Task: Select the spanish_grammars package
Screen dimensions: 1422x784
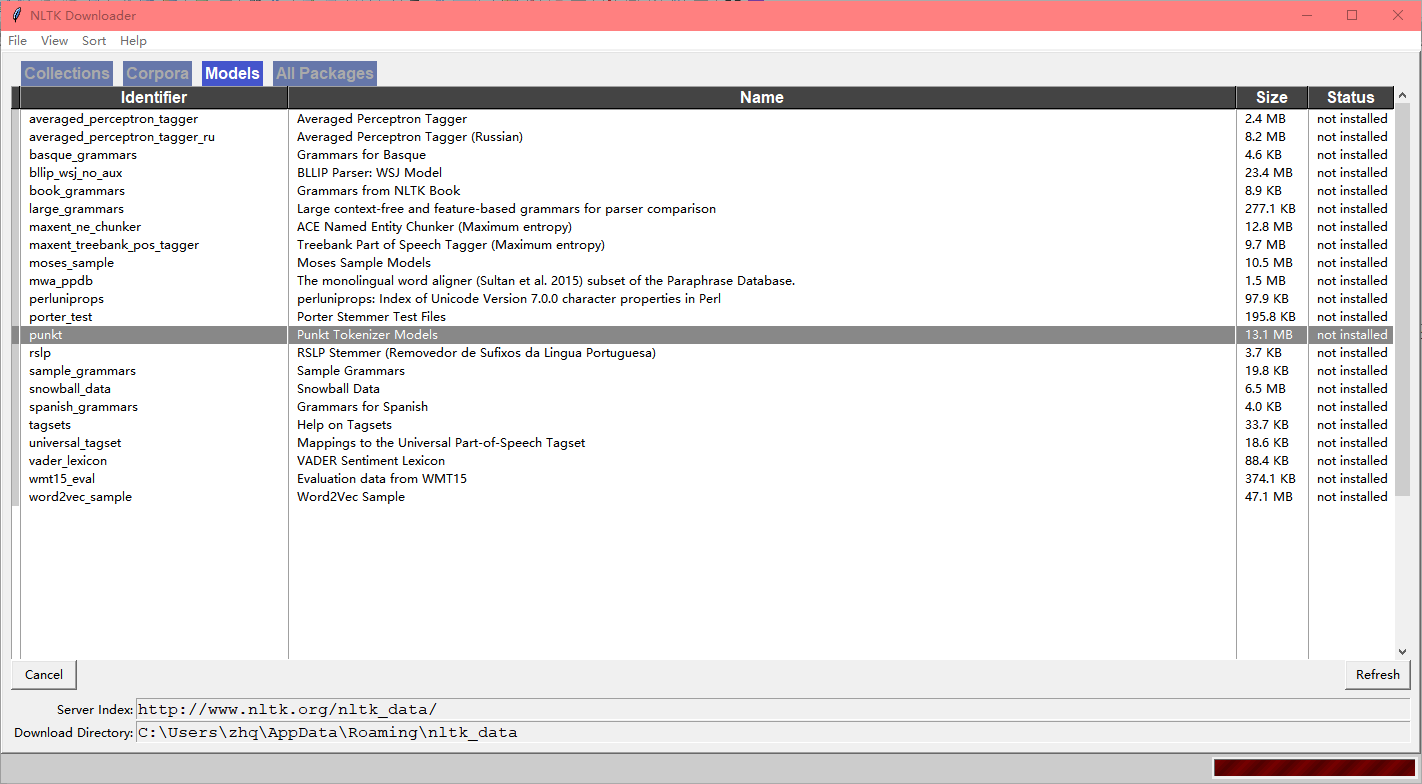Action: pos(84,407)
